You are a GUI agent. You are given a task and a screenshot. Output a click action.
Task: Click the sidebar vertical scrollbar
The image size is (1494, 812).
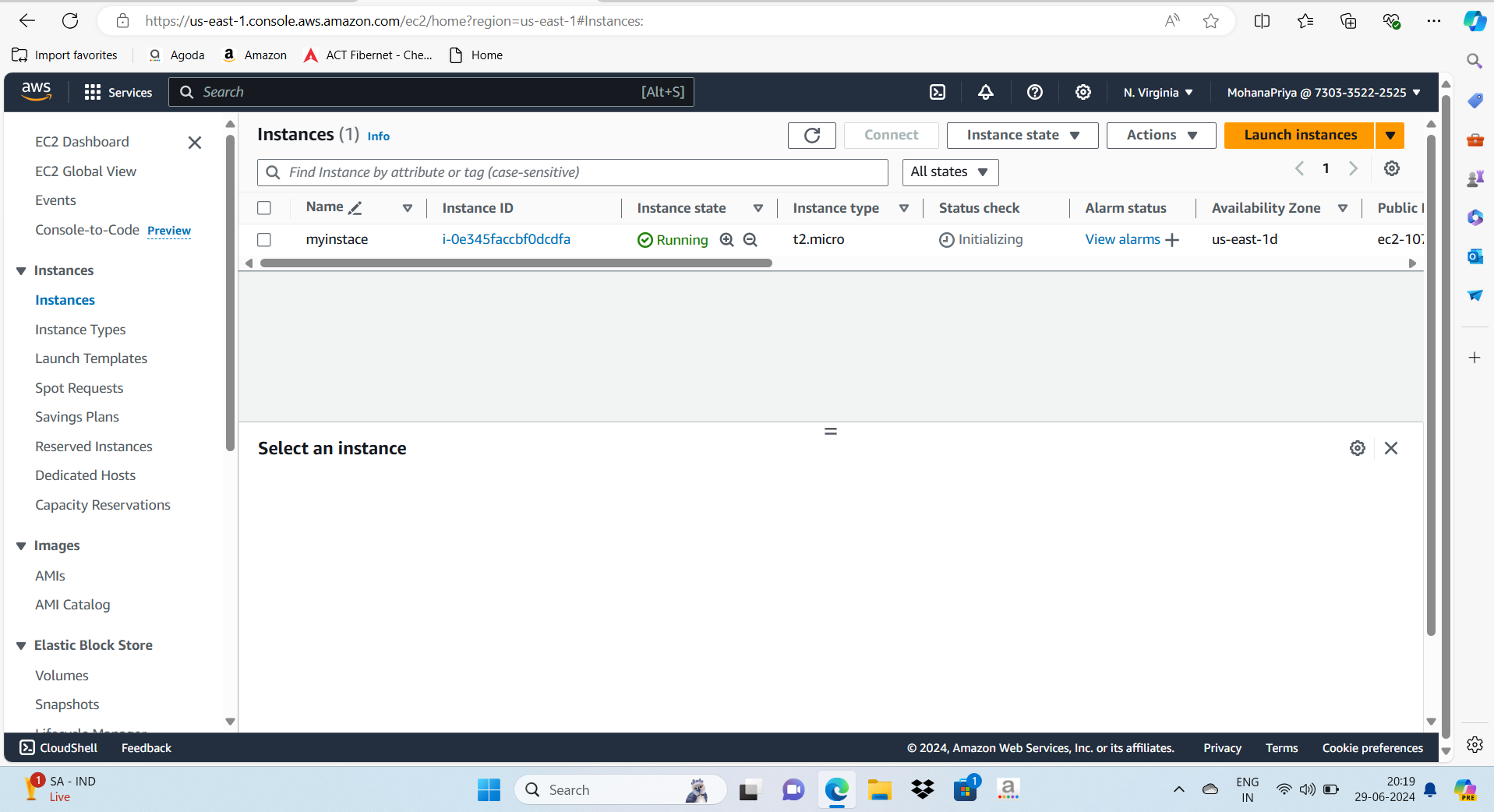coord(230,292)
